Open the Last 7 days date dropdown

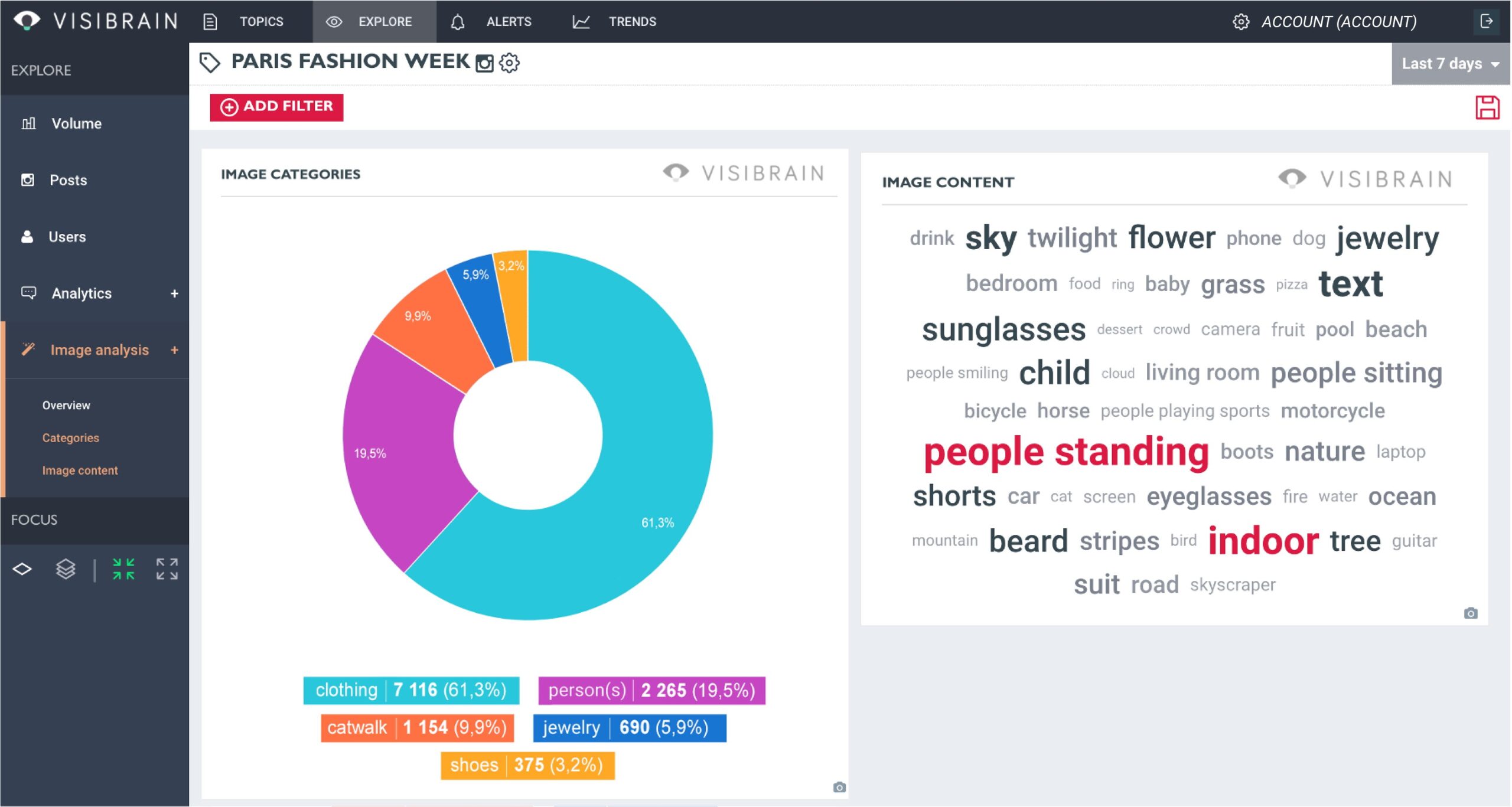coord(1451,64)
